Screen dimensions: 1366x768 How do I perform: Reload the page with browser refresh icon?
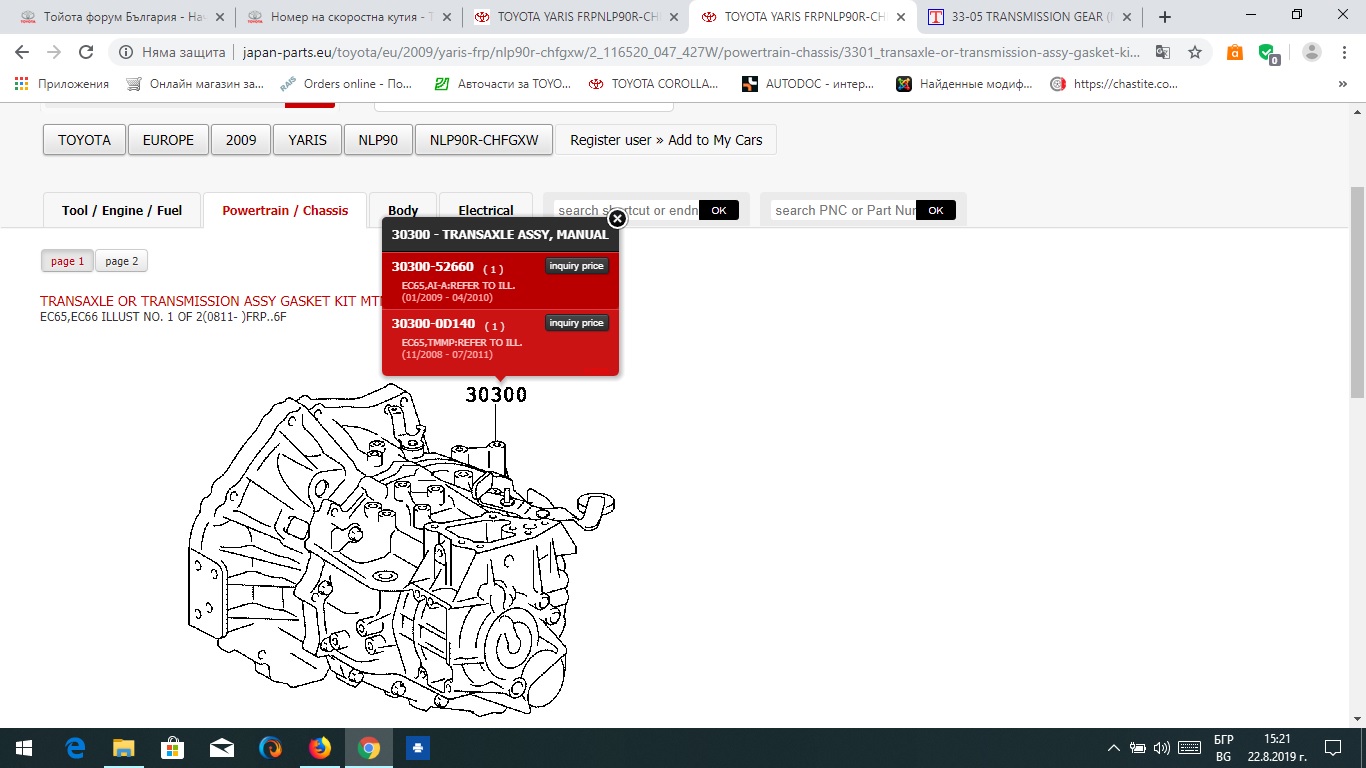pyautogui.click(x=86, y=53)
